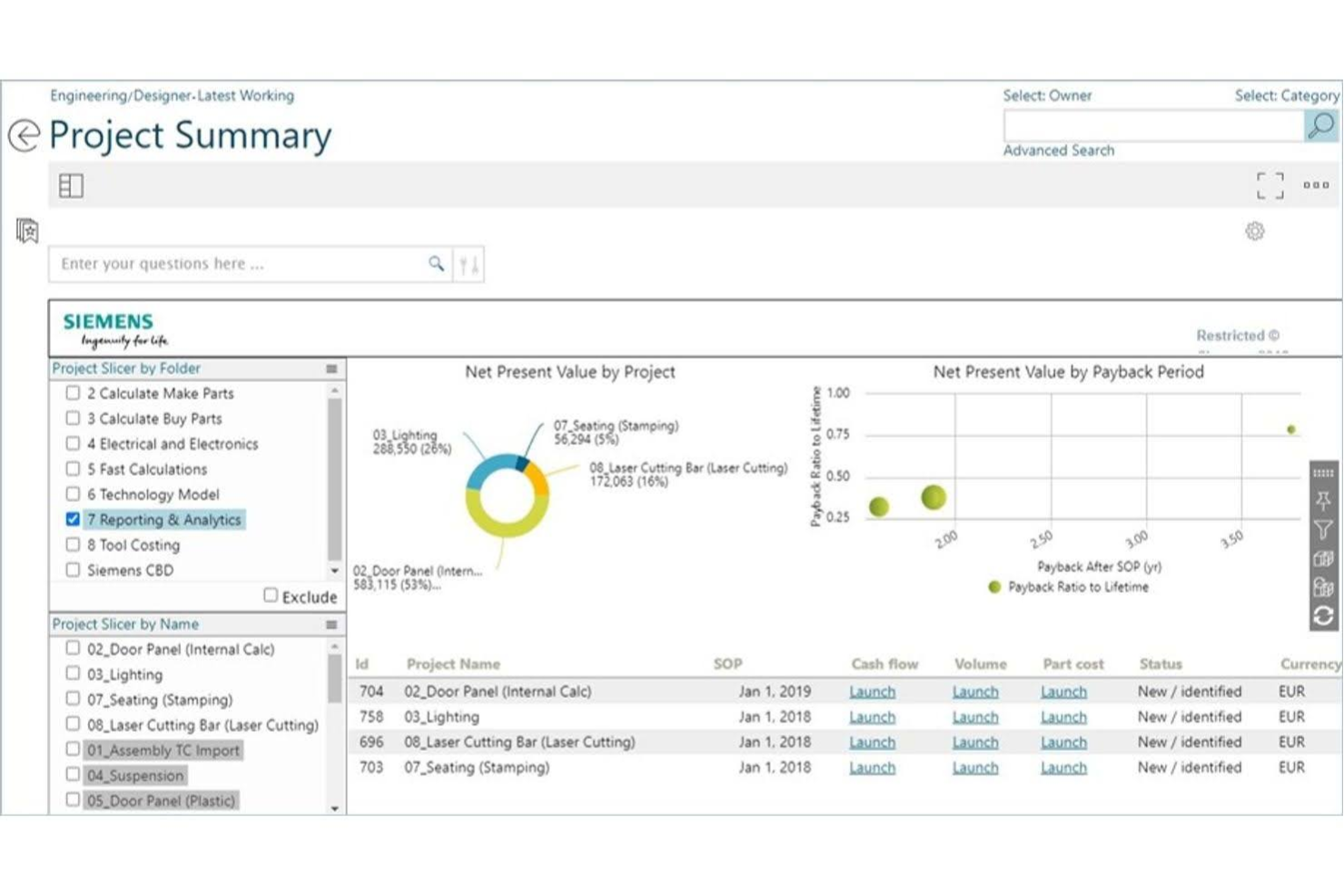Open Project Slicer by Name options menu

coord(331,625)
